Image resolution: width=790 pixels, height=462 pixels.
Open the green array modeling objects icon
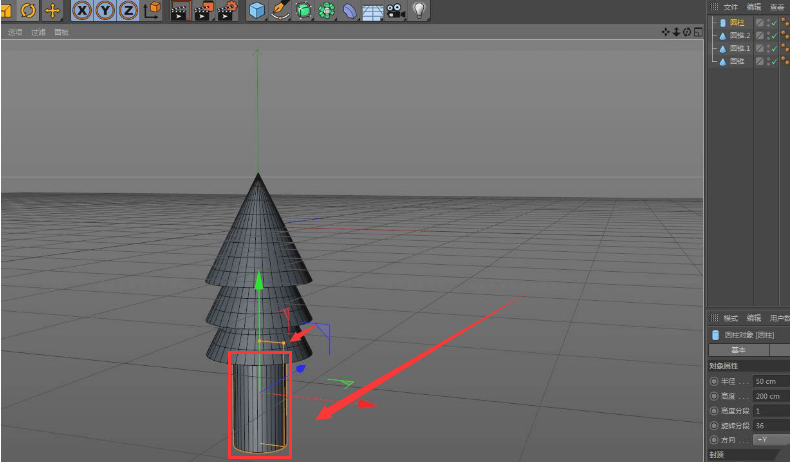(326, 10)
